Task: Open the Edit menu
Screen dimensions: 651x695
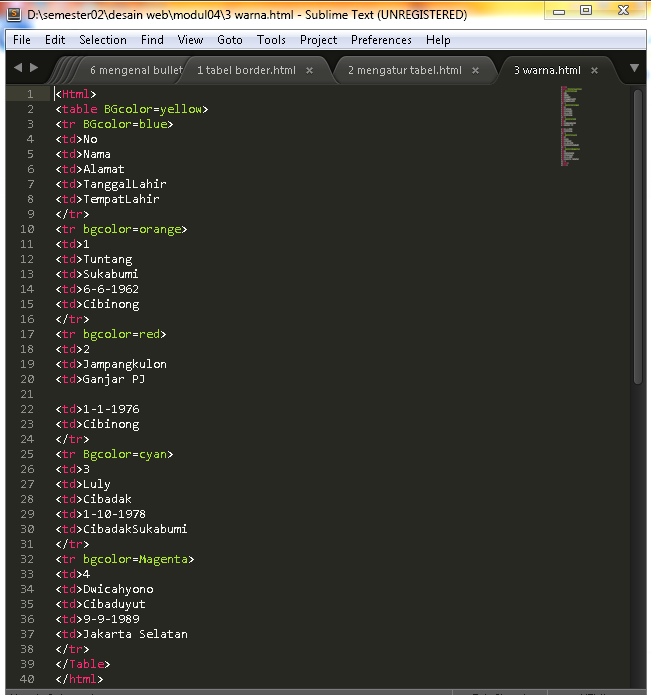Action: point(55,40)
